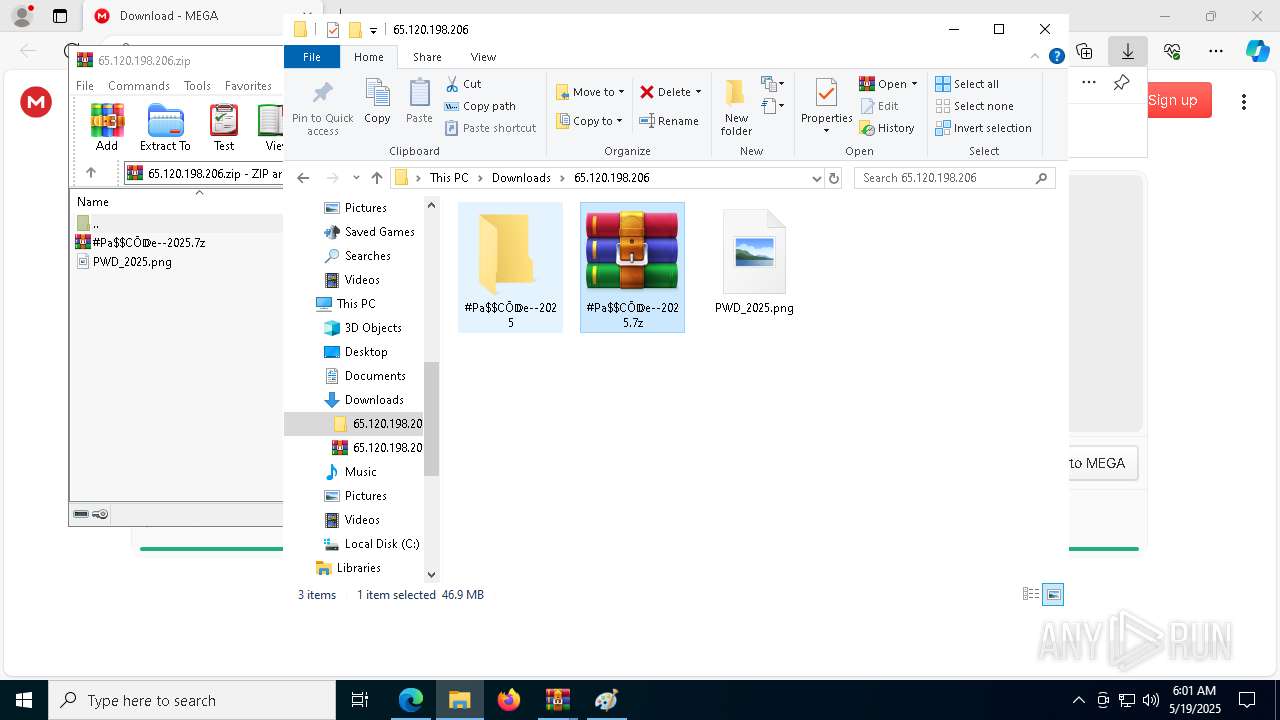The image size is (1280, 720).
Task: Select the #Pa$$CODe--2025 folder
Action: [510, 267]
